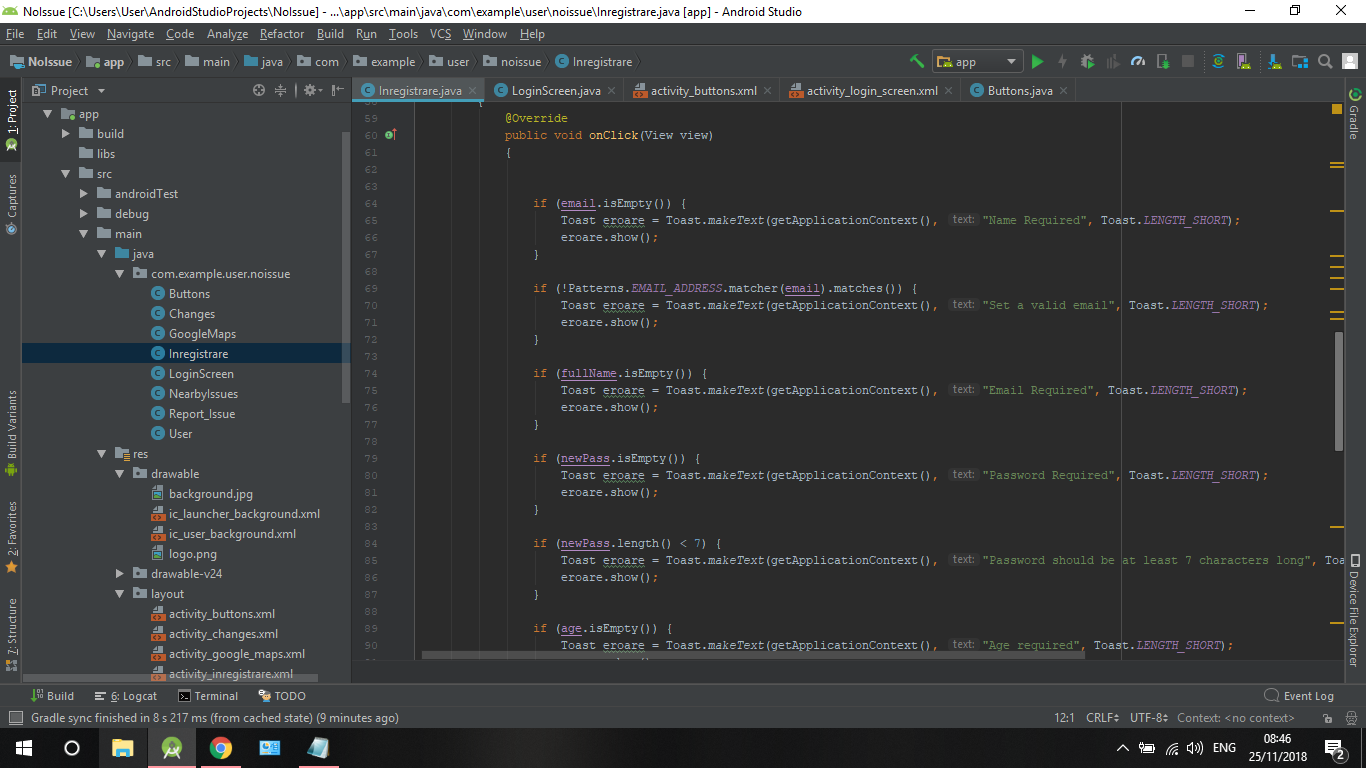Select Report_Issue class in project tree

click(202, 414)
